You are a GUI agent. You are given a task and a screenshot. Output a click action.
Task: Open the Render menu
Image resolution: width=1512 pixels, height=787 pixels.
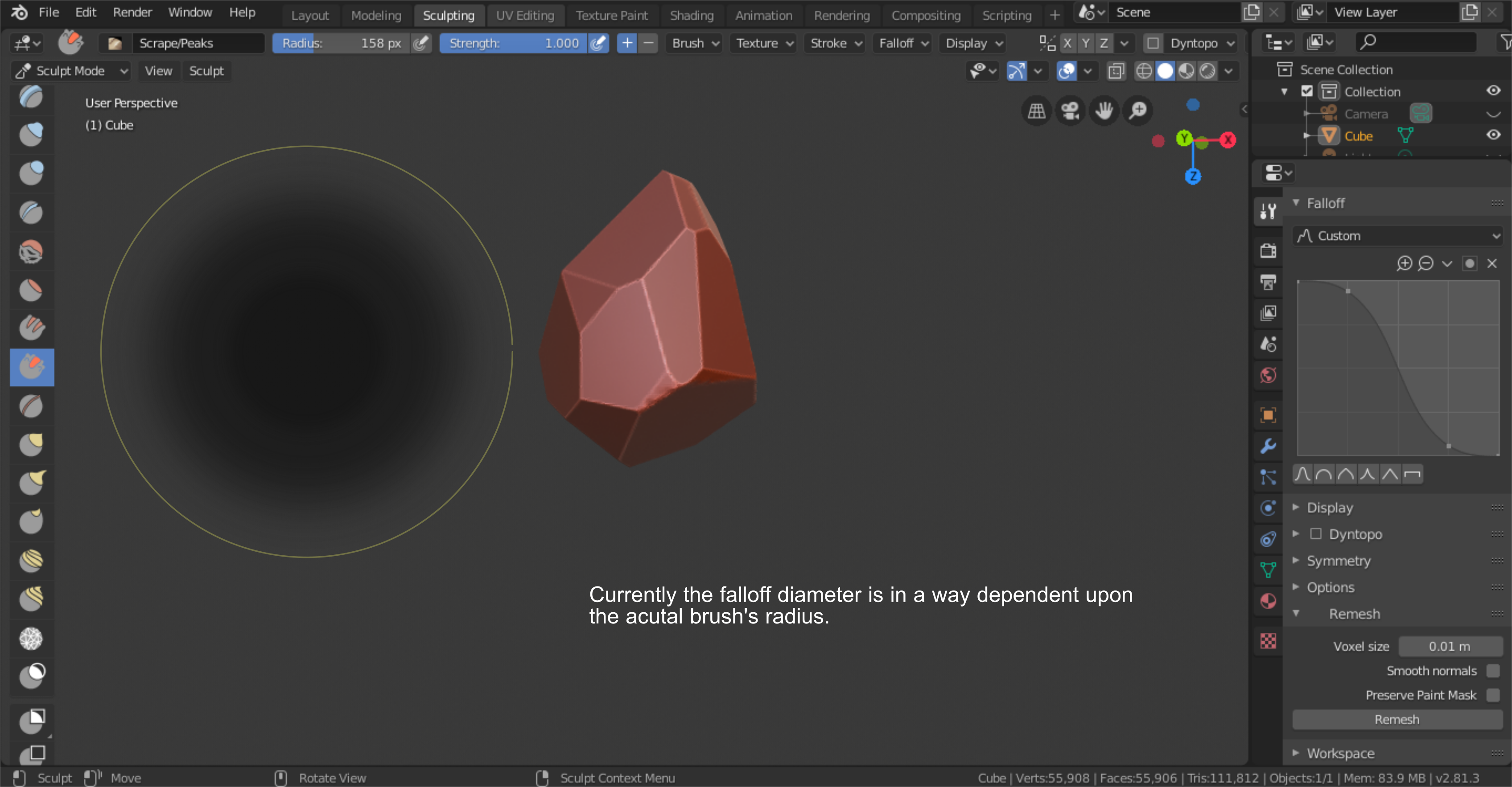[132, 12]
